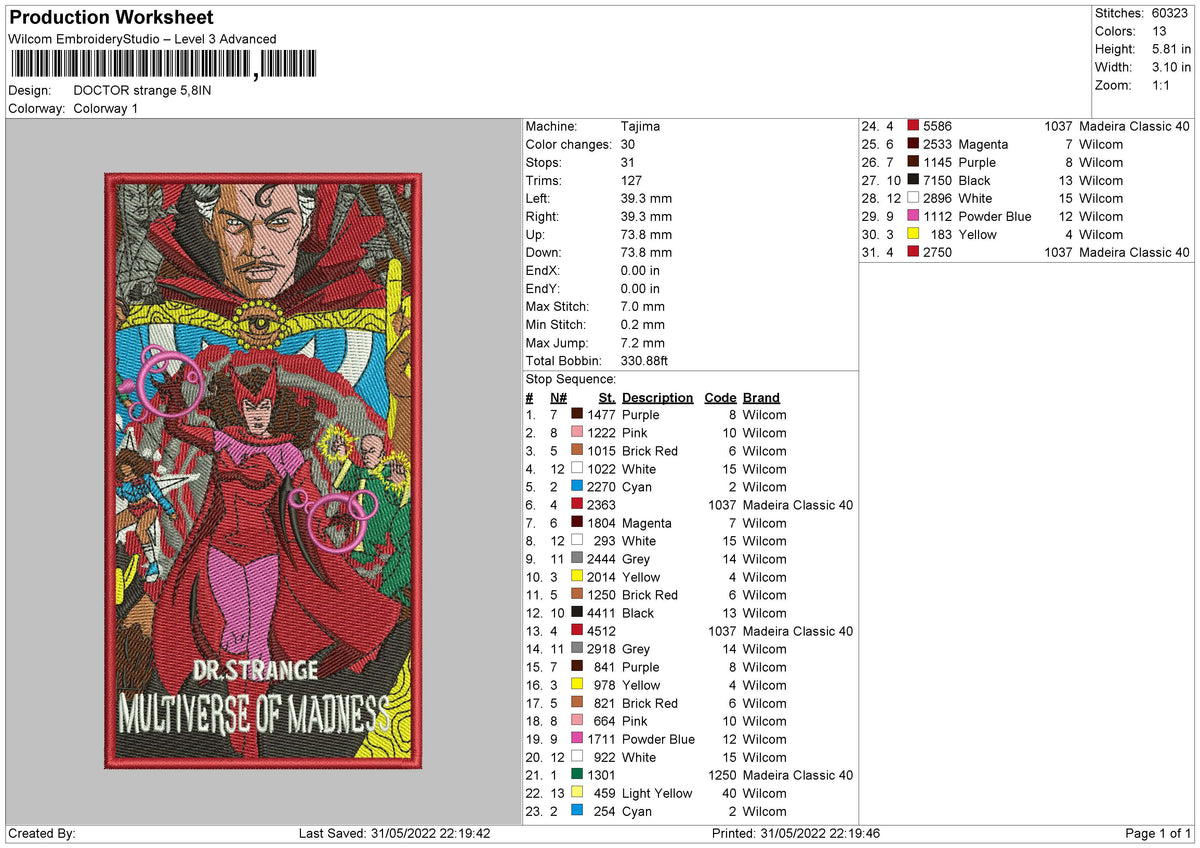The height and width of the screenshot is (848, 1200).
Task: Select the grey swatch in stop 9
Action: point(577,559)
